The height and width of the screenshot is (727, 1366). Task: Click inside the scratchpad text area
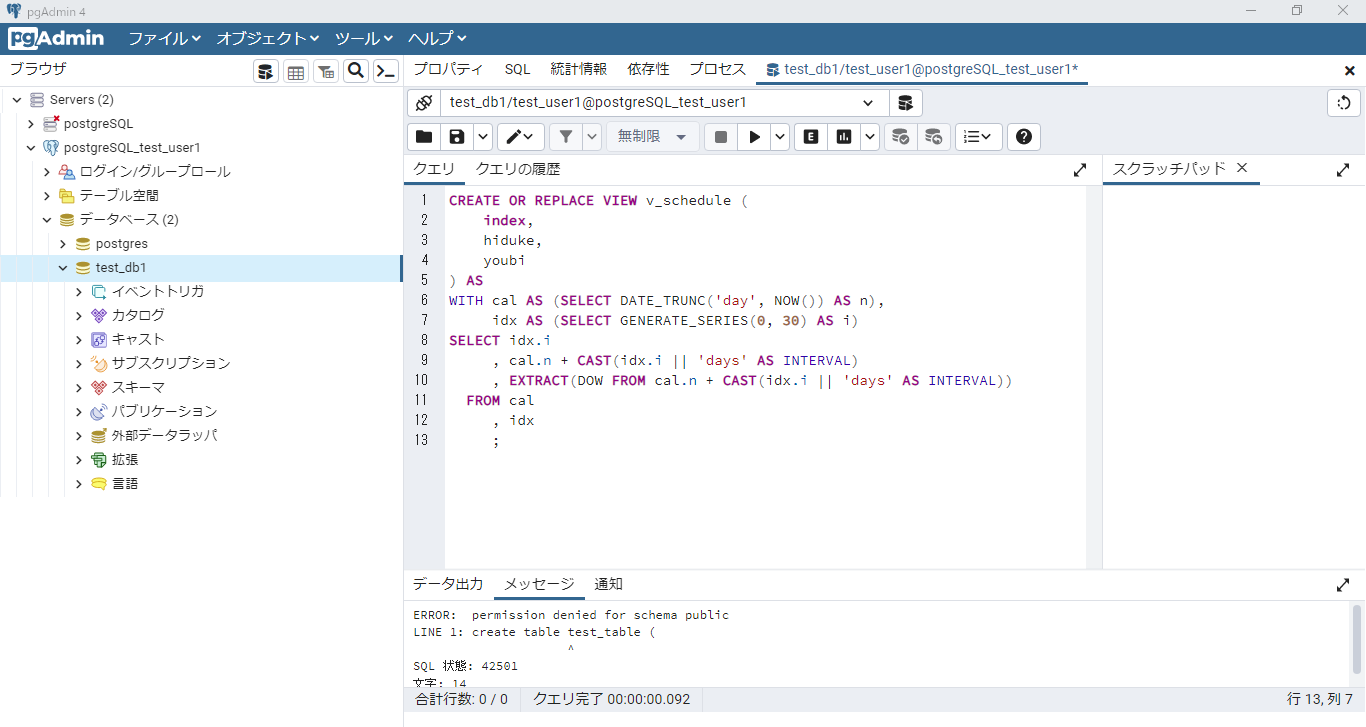coord(1234,377)
